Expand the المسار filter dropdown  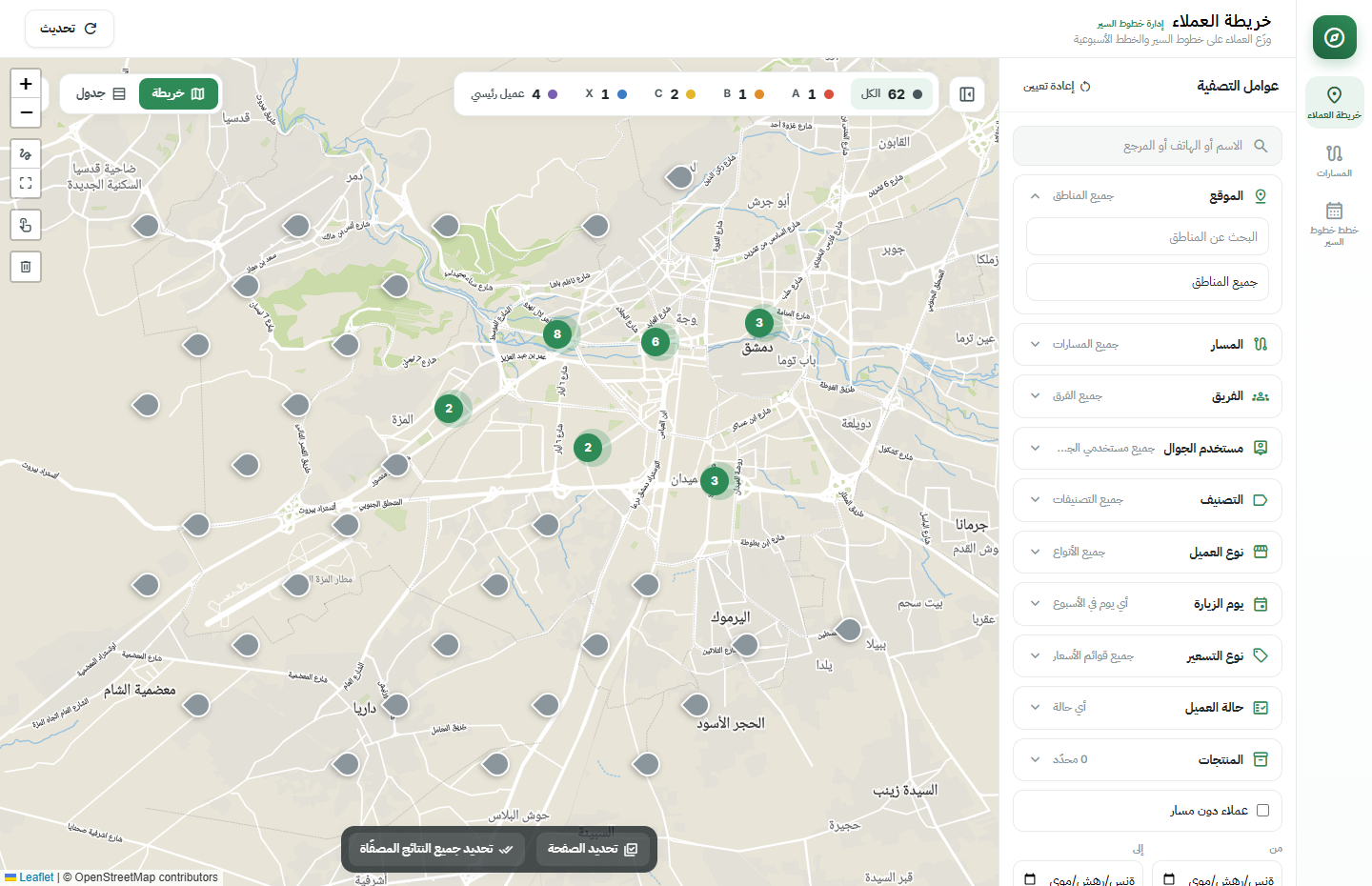point(1147,344)
